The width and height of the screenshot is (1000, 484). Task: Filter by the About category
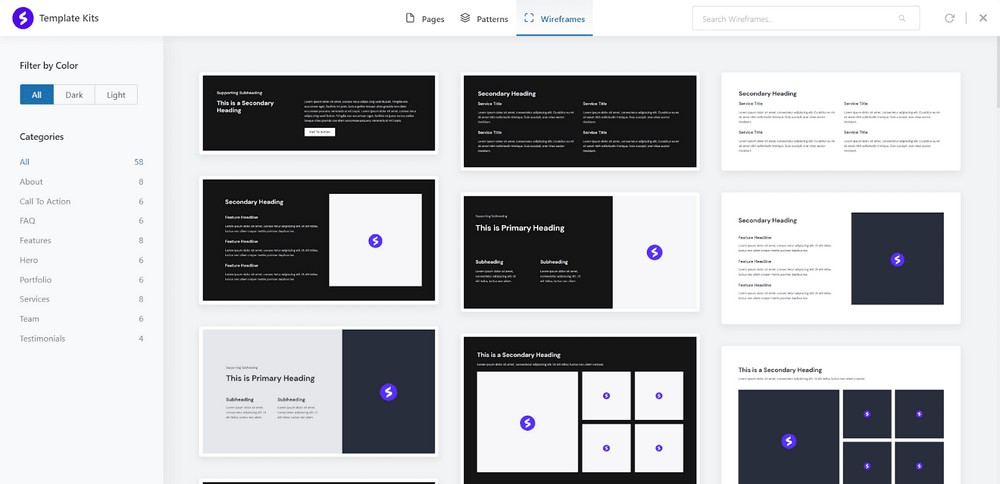pos(82,182)
